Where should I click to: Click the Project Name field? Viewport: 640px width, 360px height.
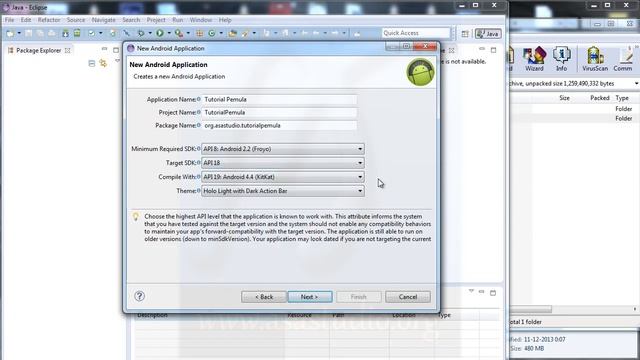click(x=279, y=112)
